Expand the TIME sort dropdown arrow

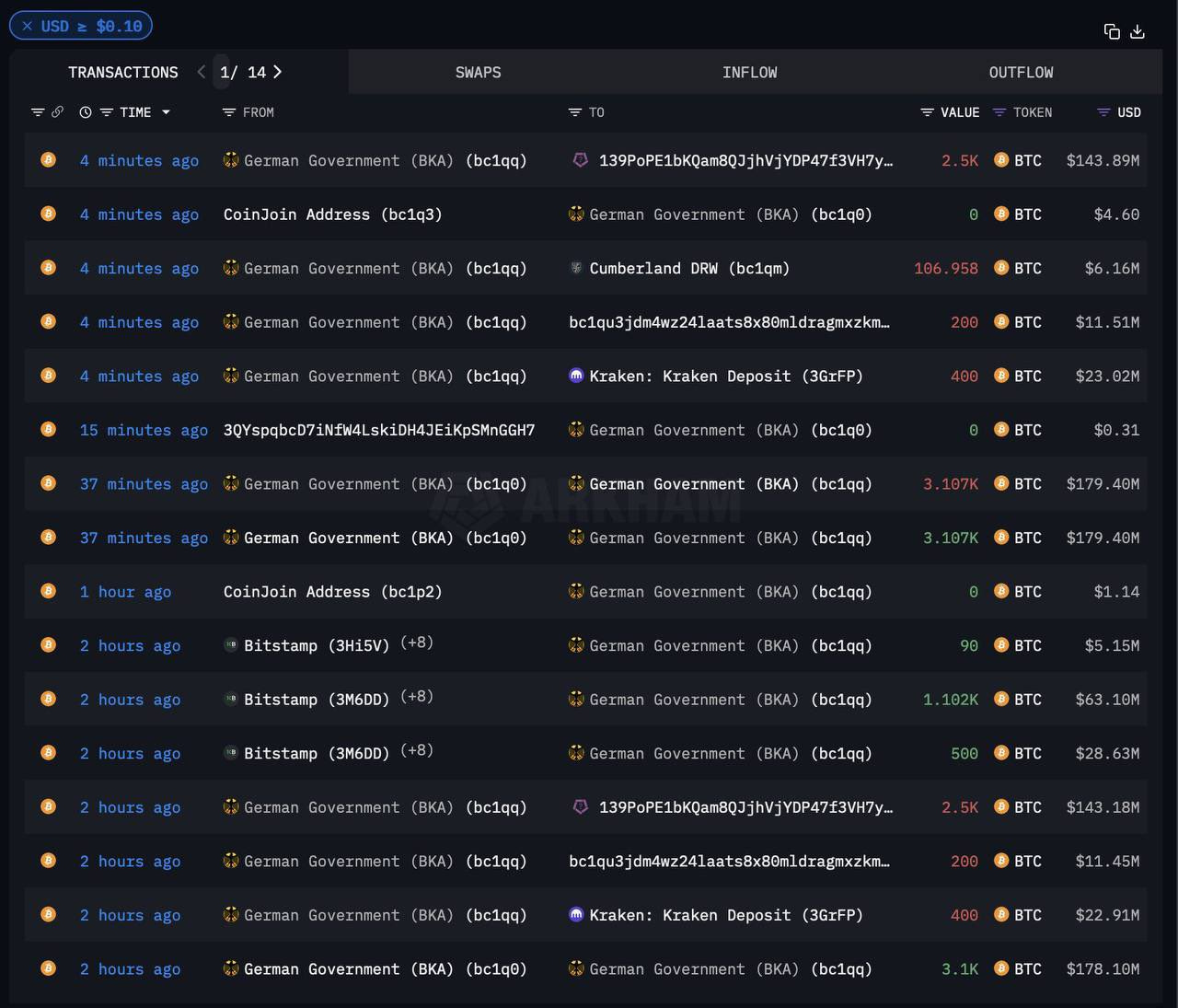click(x=167, y=112)
